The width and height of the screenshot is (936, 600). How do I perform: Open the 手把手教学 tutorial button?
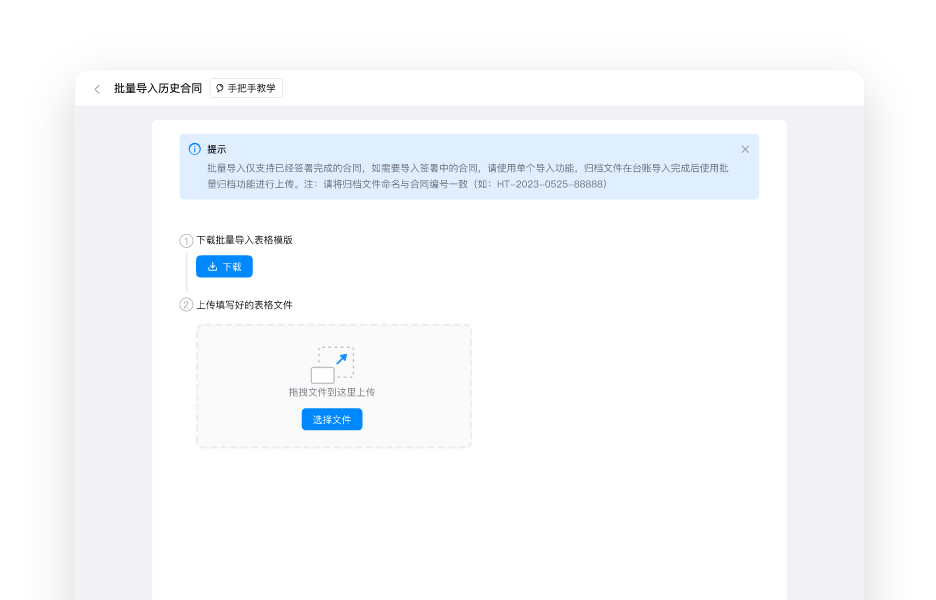coord(246,88)
